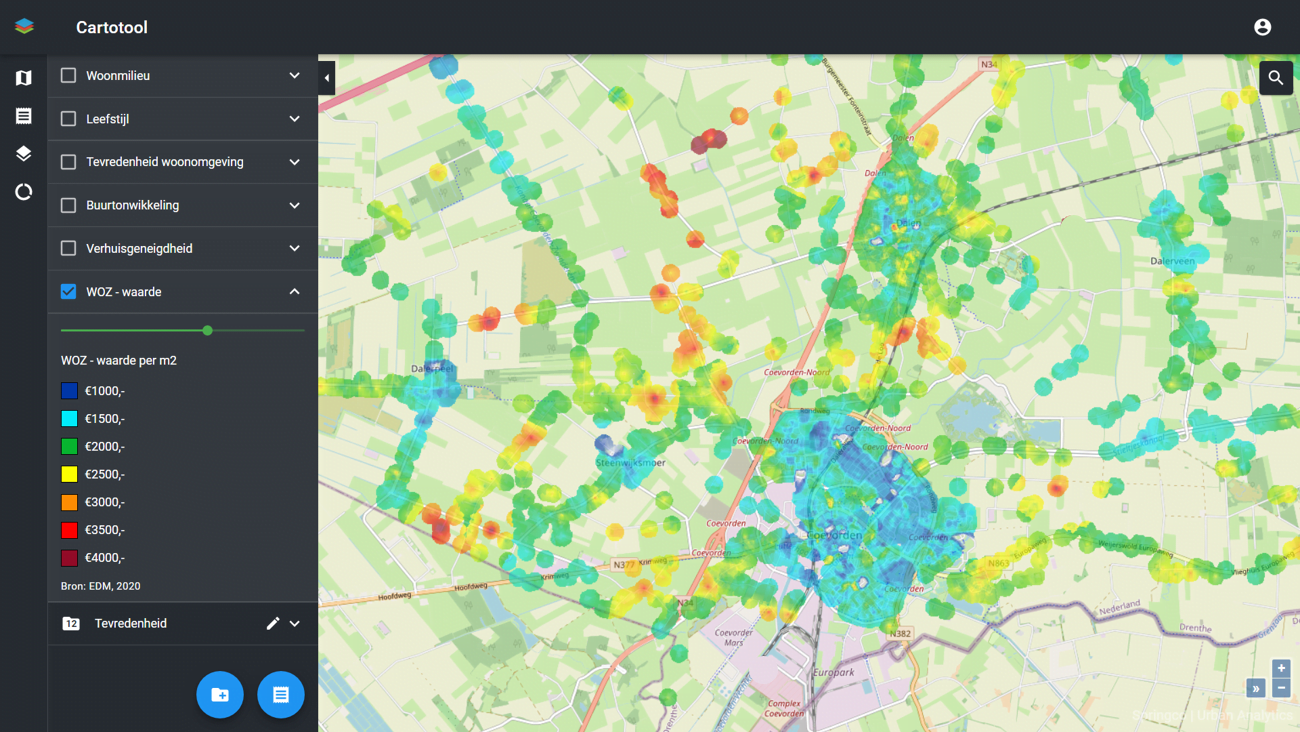Collapse the WOZ - waarde section chevron

tap(294, 291)
